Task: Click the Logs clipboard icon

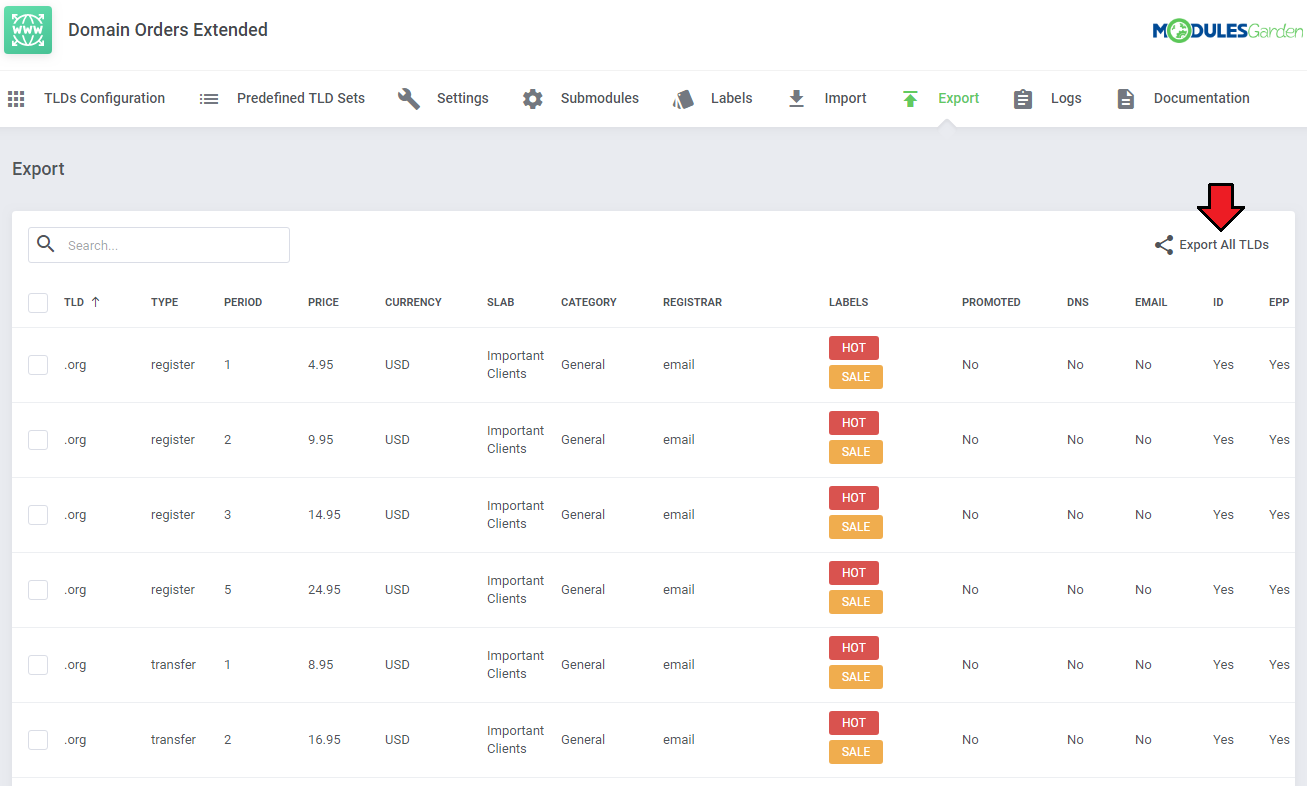Action: (1023, 99)
